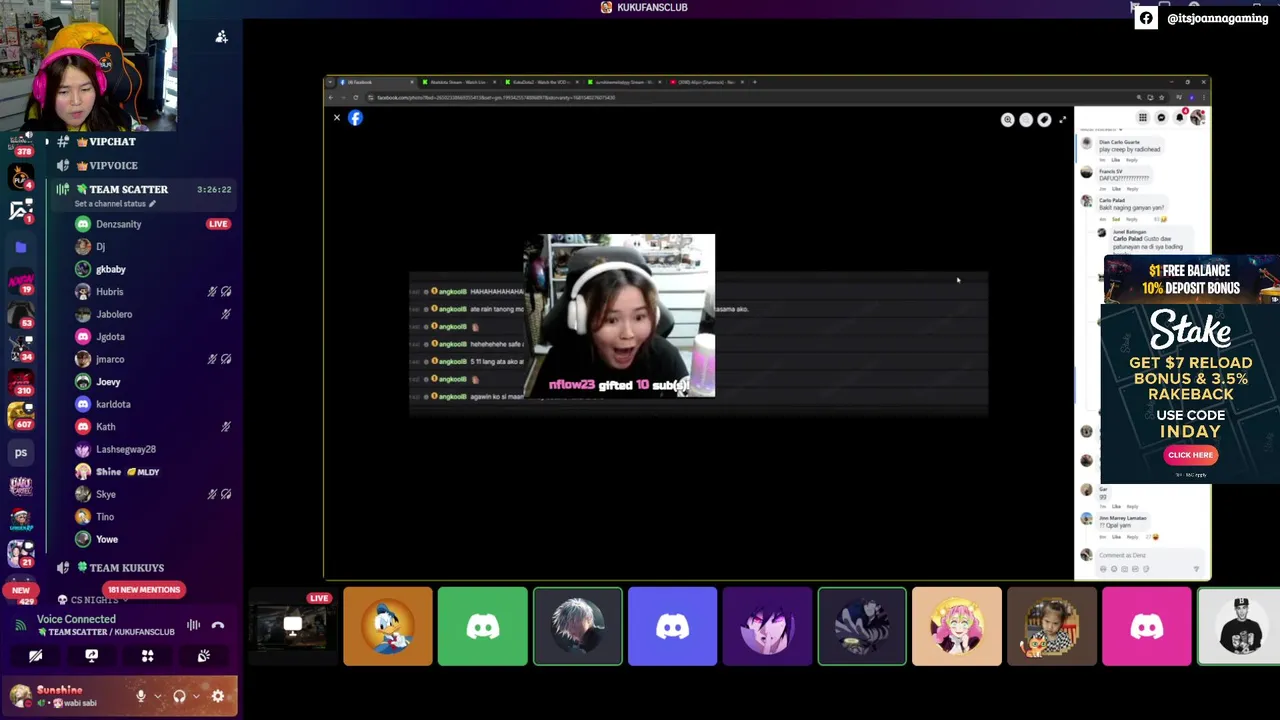Share your screen

(91, 656)
